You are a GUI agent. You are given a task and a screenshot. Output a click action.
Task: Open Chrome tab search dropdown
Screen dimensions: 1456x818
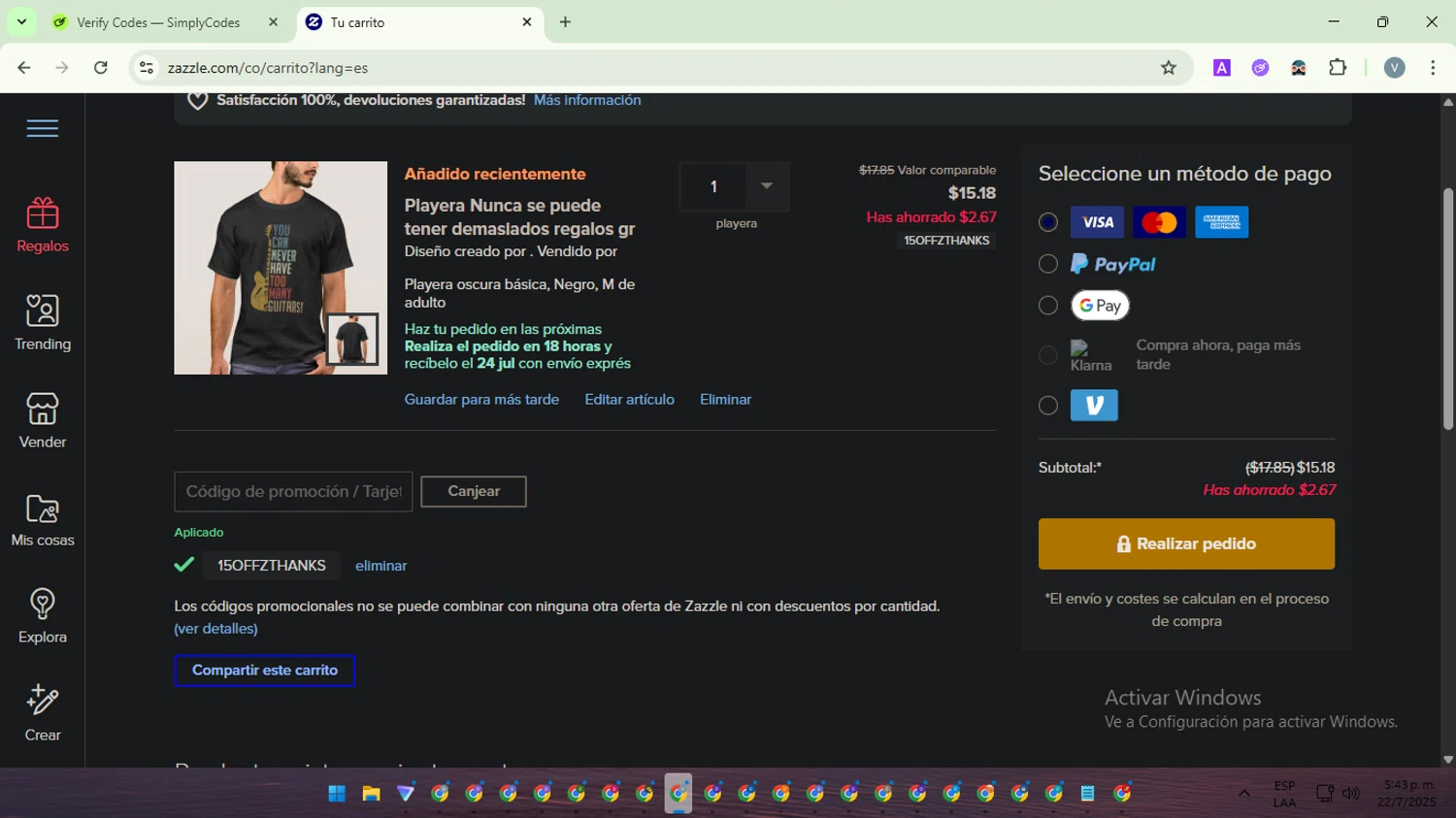pyautogui.click(x=21, y=22)
